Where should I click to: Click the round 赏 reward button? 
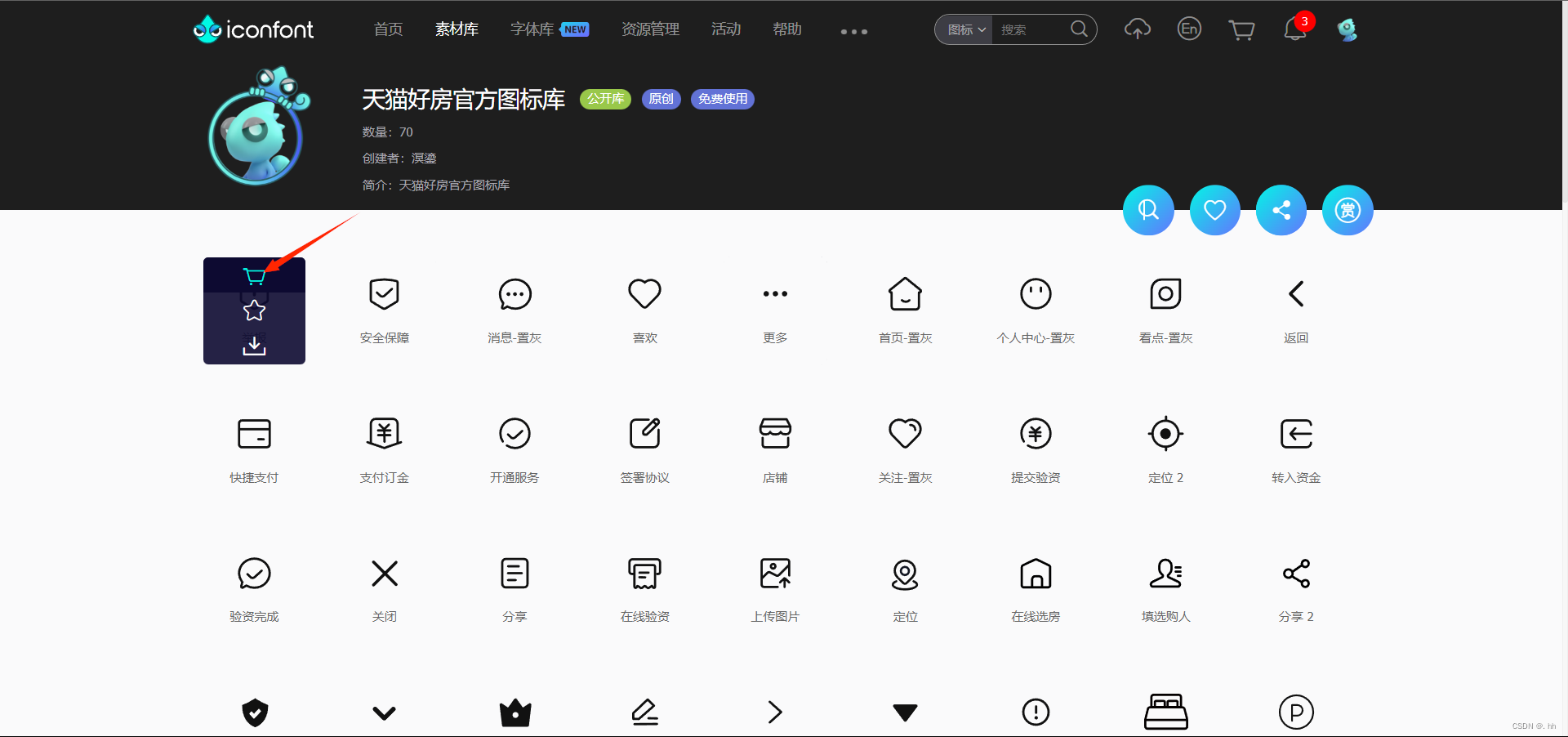(1347, 210)
